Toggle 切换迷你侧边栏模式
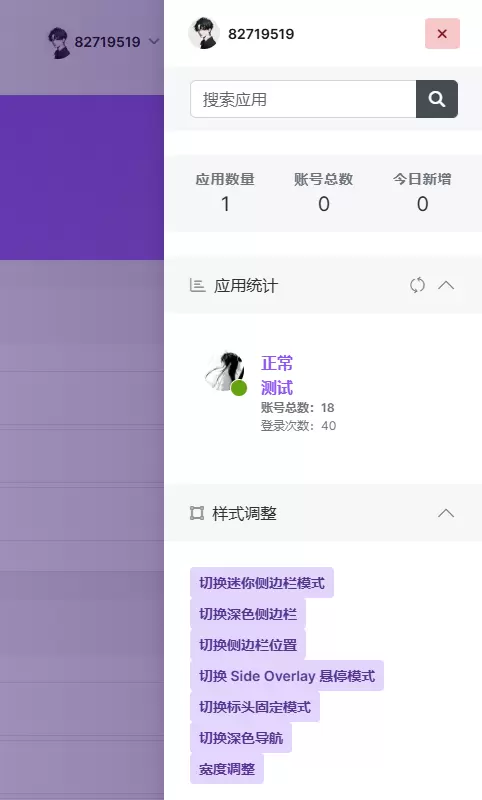Image resolution: width=482 pixels, height=800 pixels. (x=262, y=583)
